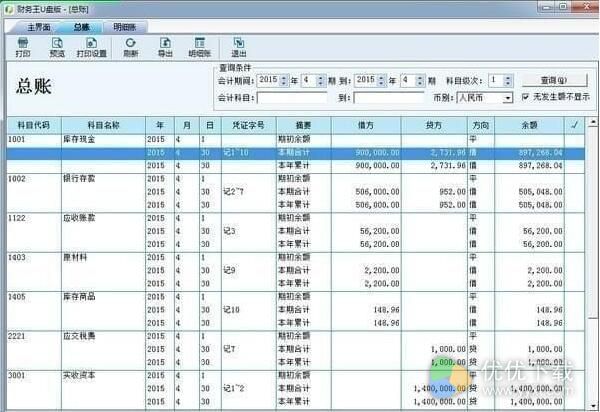Open 预览 (Print Preview) from toolbar

tap(57, 48)
